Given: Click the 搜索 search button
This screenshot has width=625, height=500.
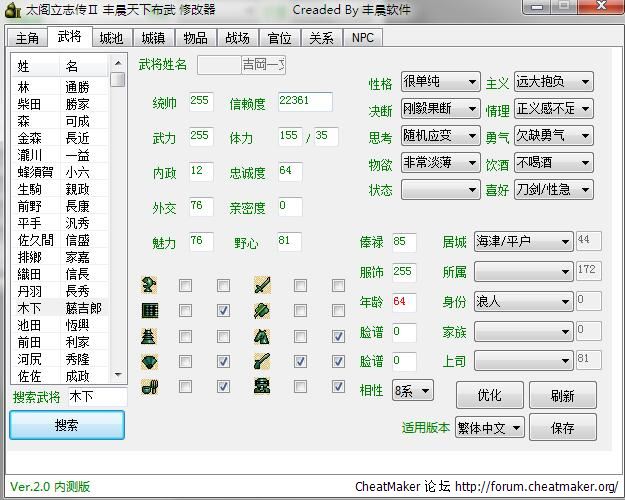Looking at the screenshot, I should 67,425.
